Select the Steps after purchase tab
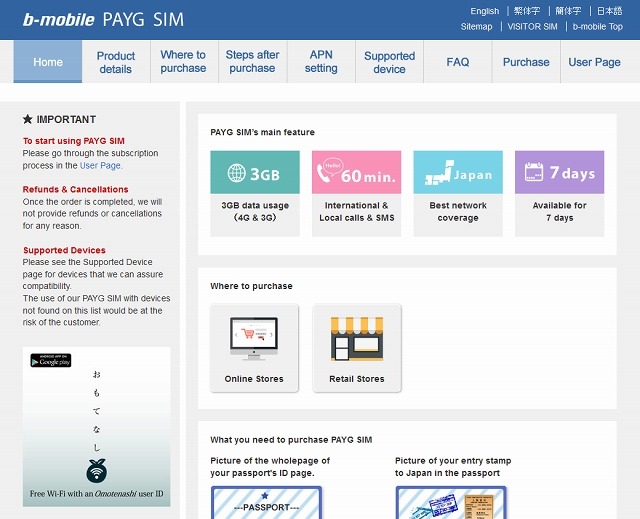The image size is (640, 519). pos(252,62)
